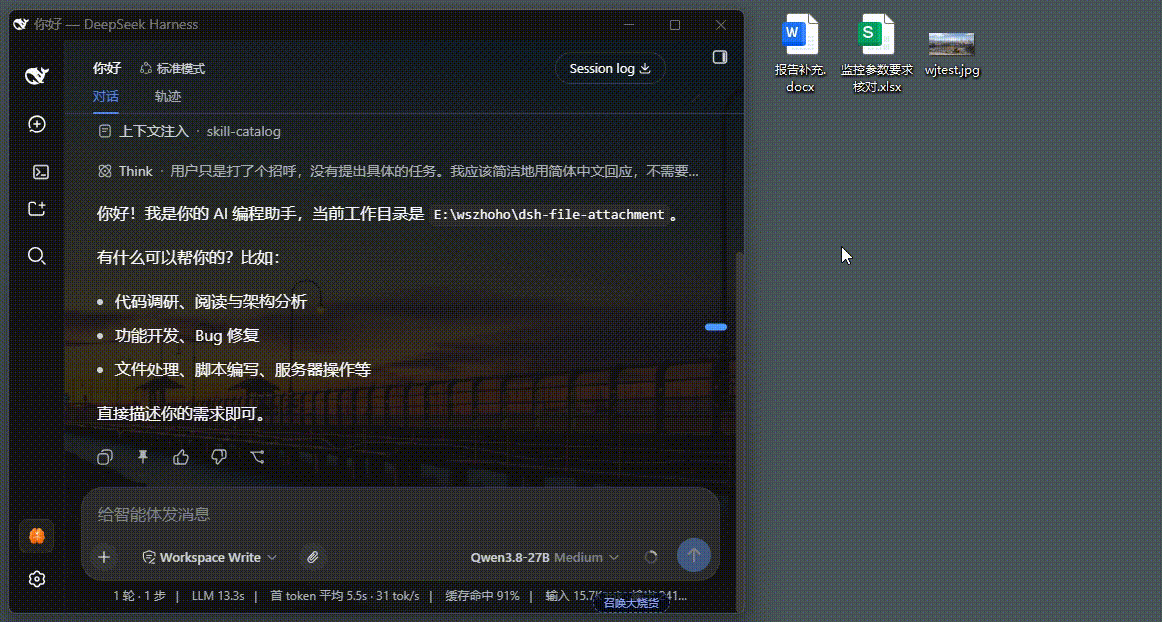Image resolution: width=1162 pixels, height=622 pixels.
Task: Click the 有什么可以帮你的 line
Action: point(188,258)
